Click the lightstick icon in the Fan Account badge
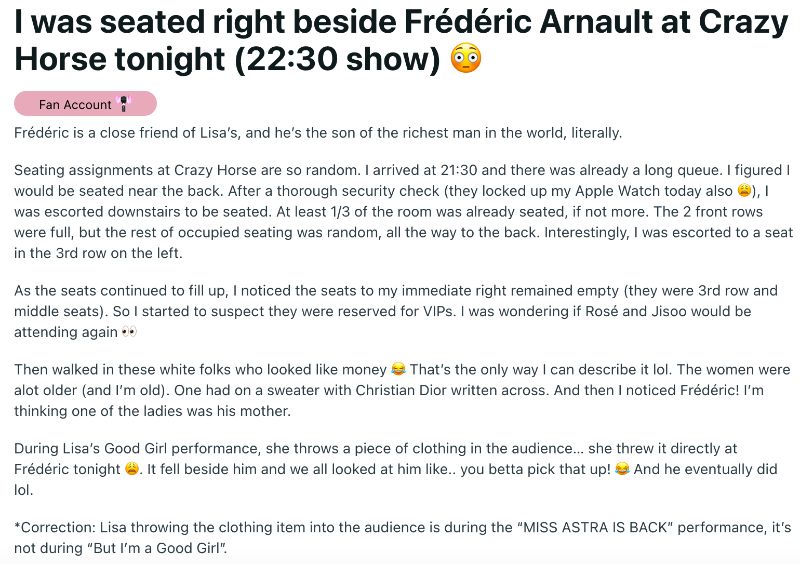800x564 pixels. (125, 104)
